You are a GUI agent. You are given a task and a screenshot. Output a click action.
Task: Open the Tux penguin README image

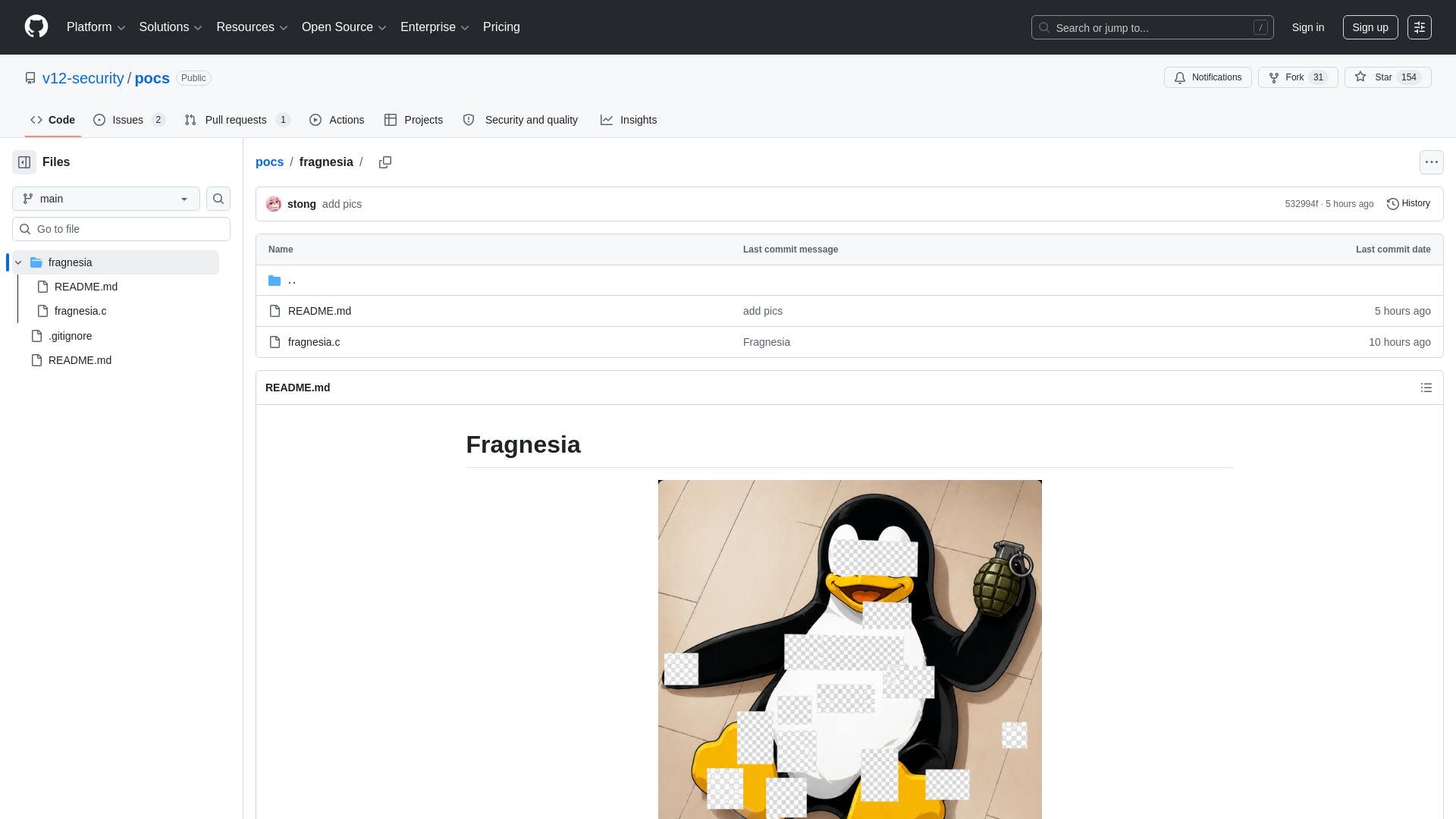pos(850,649)
